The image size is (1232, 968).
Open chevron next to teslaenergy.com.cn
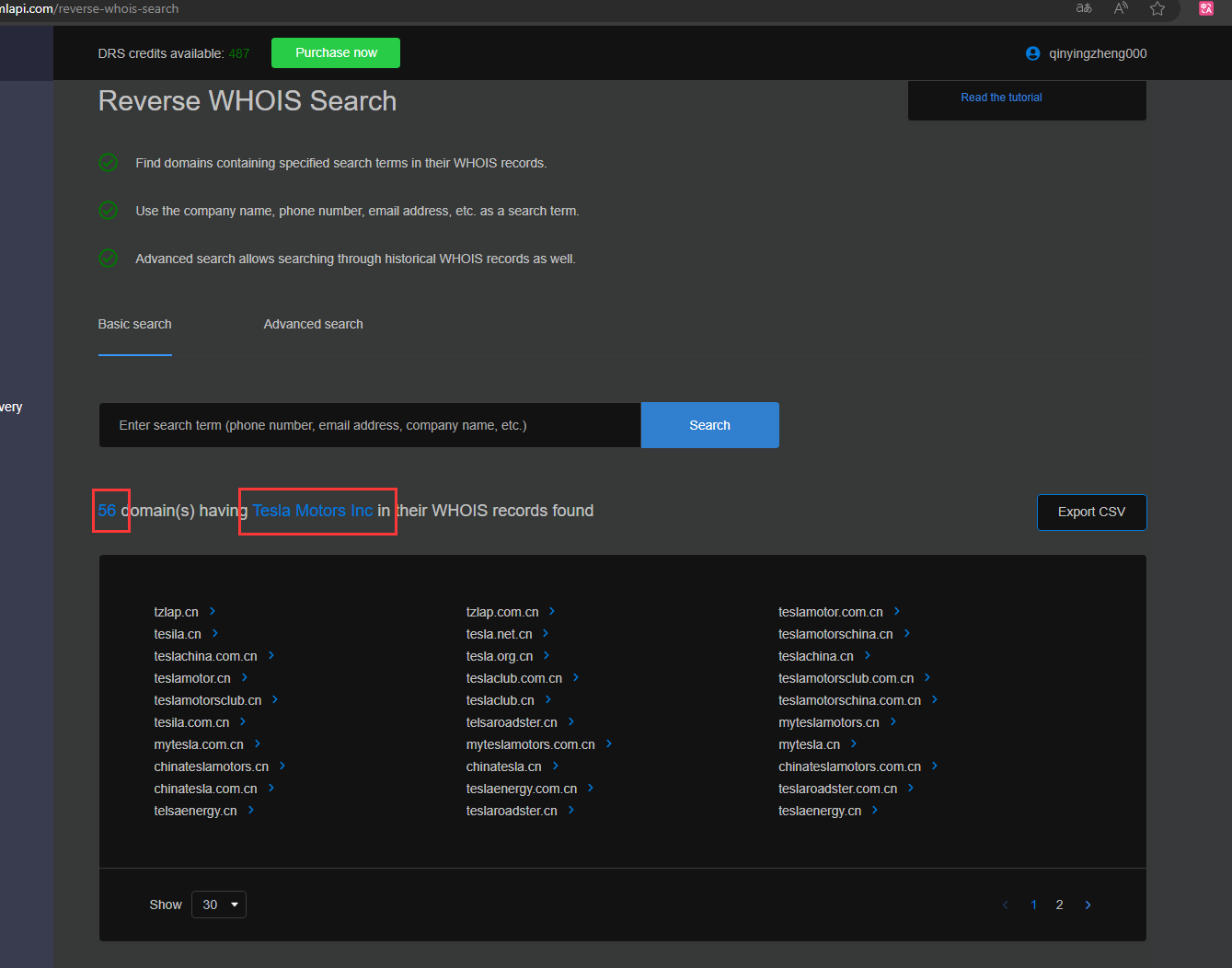tap(591, 788)
